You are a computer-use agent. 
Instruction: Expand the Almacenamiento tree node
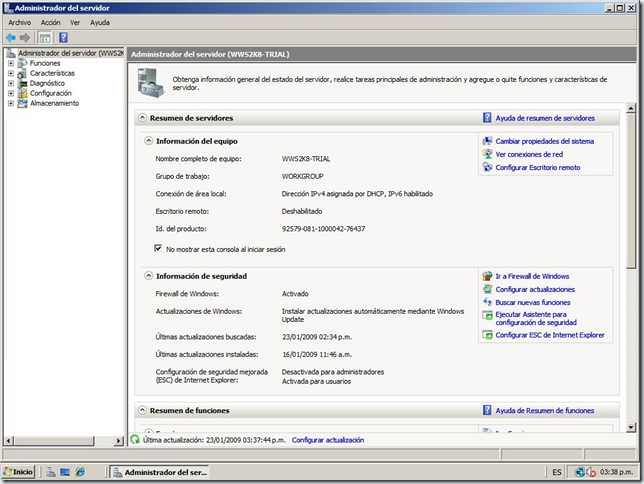coord(11,103)
